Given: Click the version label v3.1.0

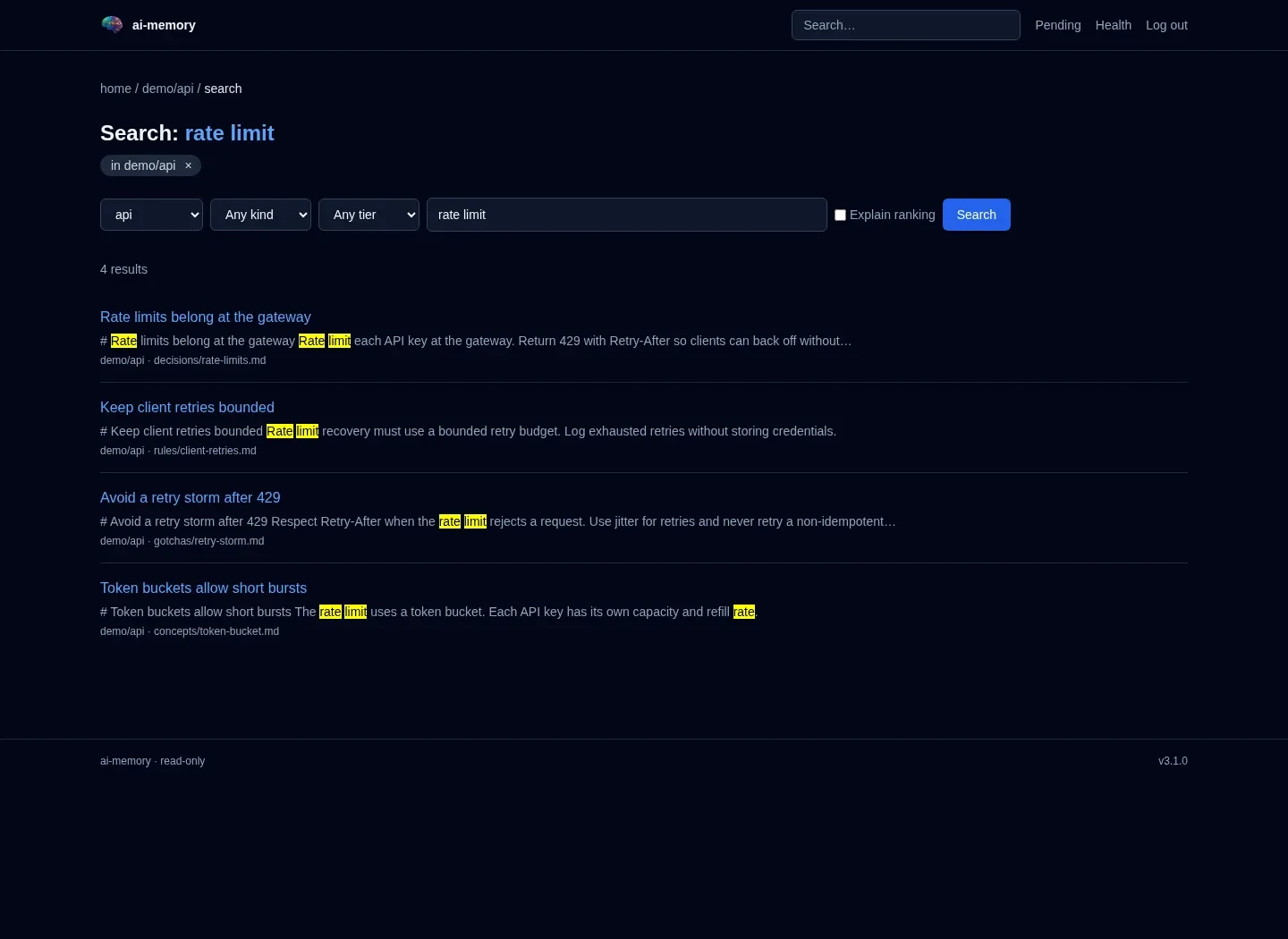Looking at the screenshot, I should pos(1173,761).
